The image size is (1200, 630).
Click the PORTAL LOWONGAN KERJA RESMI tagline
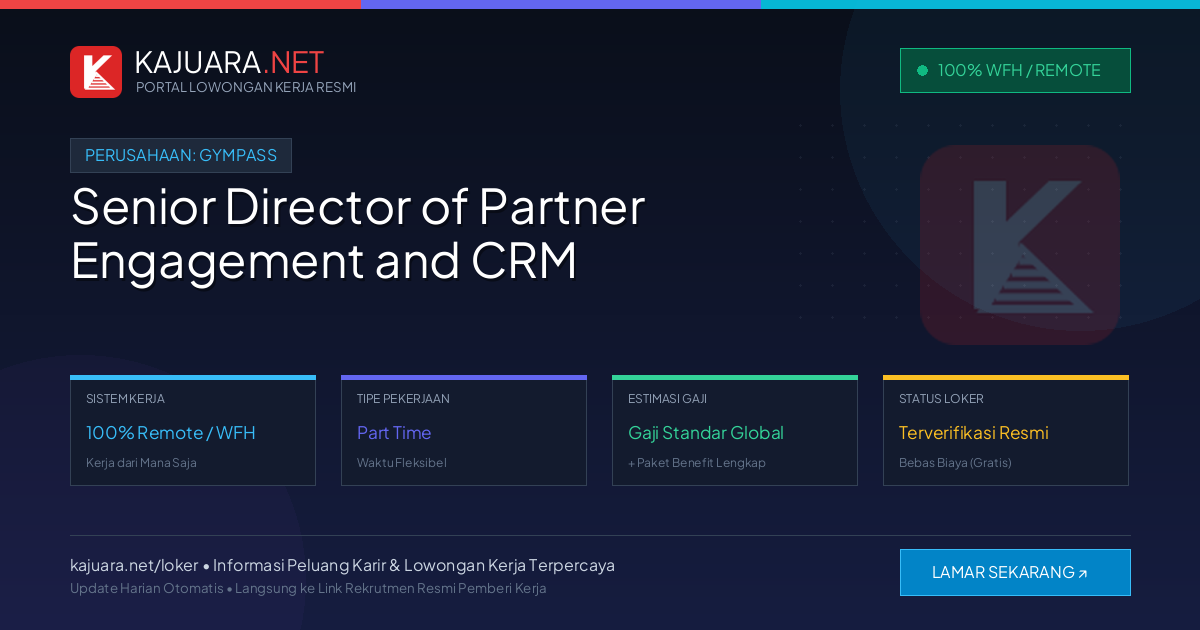246,87
